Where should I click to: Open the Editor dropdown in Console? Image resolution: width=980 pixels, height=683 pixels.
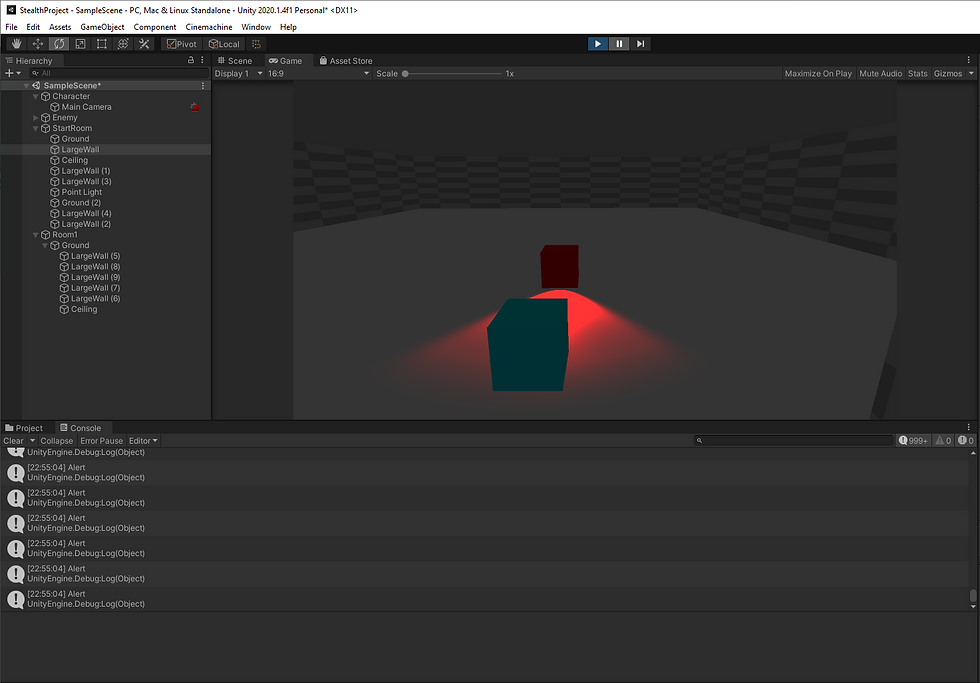[143, 441]
